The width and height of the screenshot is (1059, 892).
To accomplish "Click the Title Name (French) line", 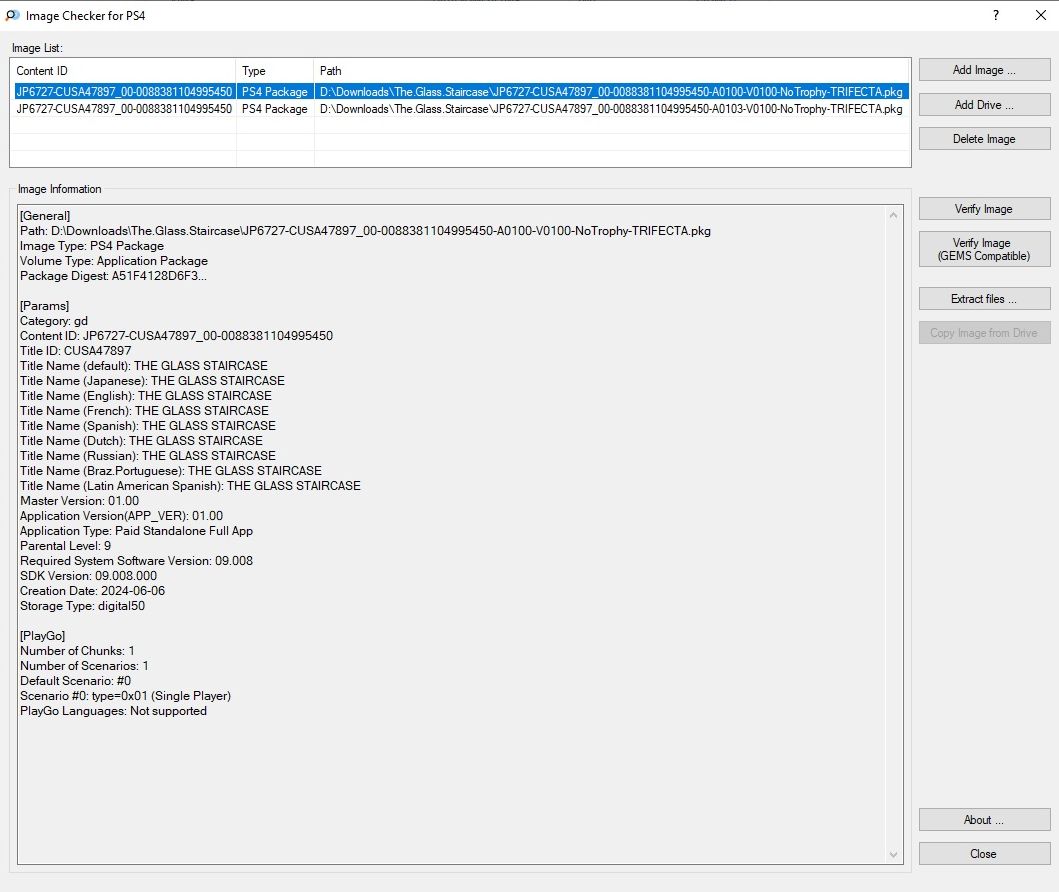I will point(144,411).
